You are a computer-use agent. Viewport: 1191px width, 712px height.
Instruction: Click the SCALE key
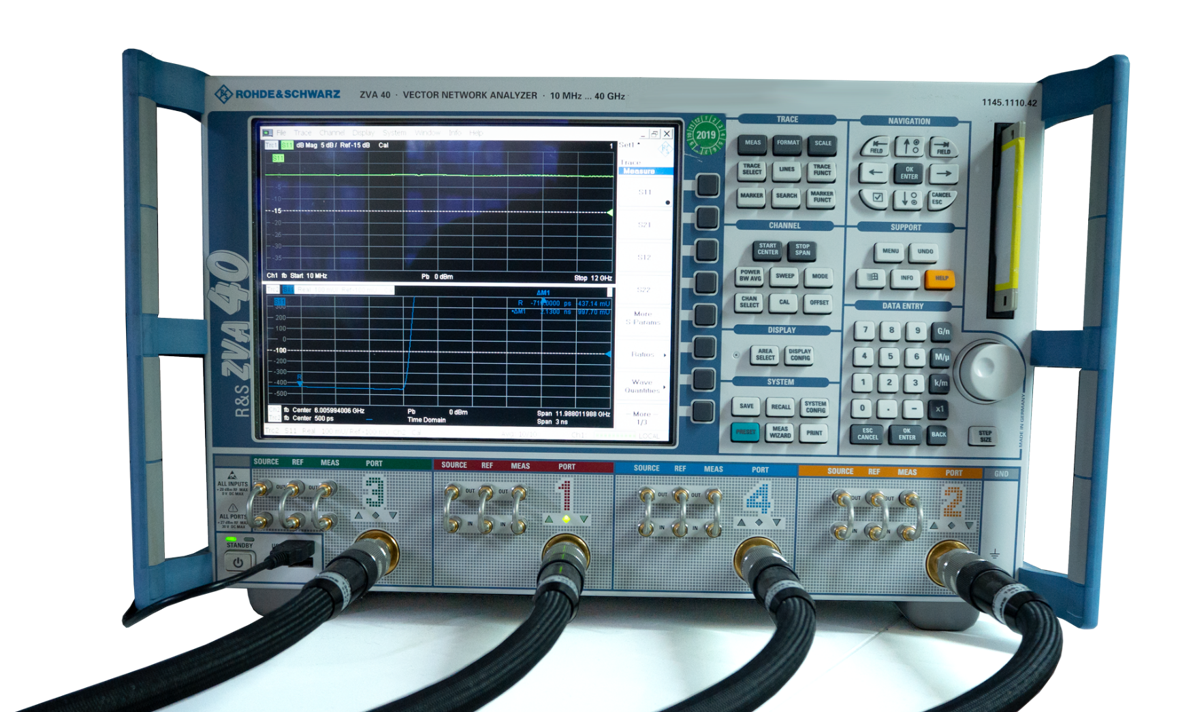[823, 144]
